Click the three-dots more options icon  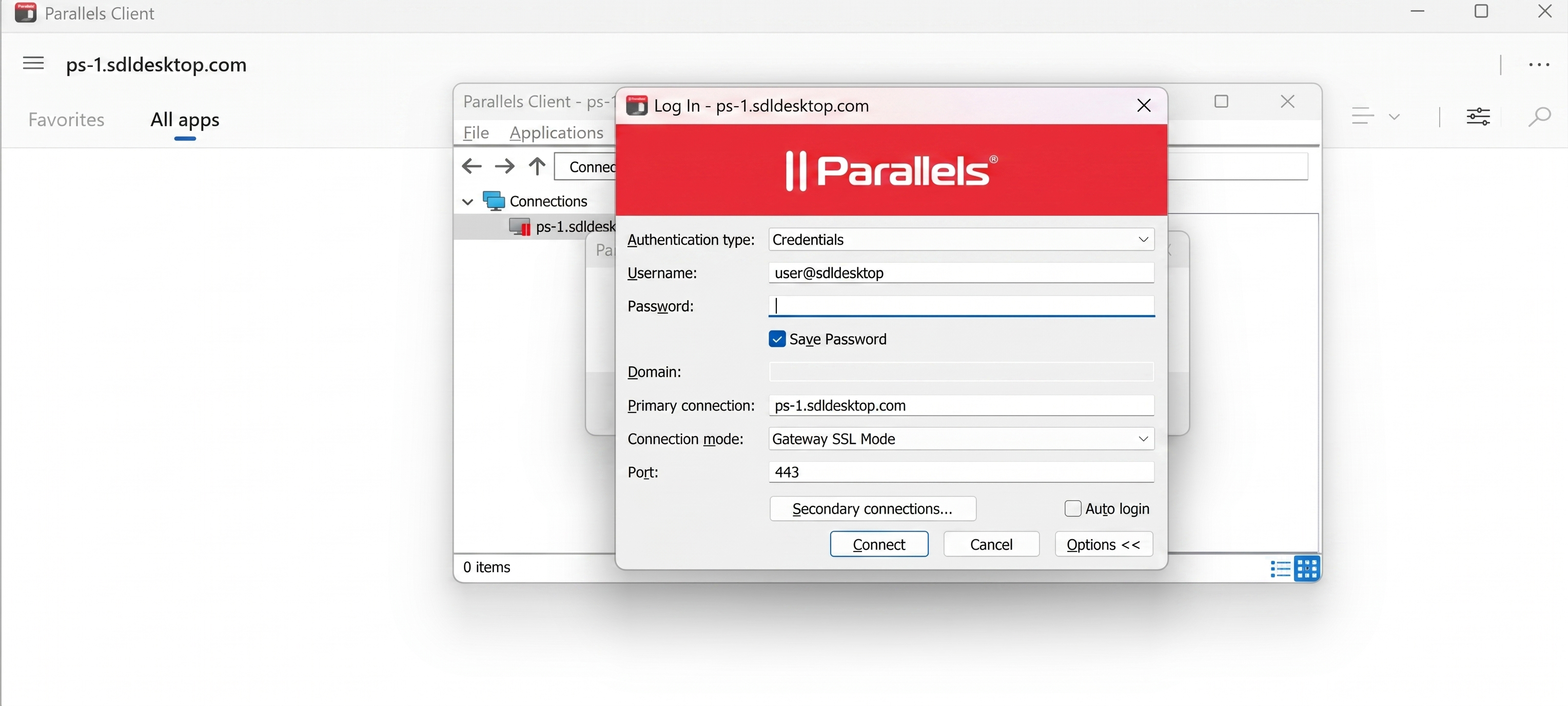tap(1539, 65)
